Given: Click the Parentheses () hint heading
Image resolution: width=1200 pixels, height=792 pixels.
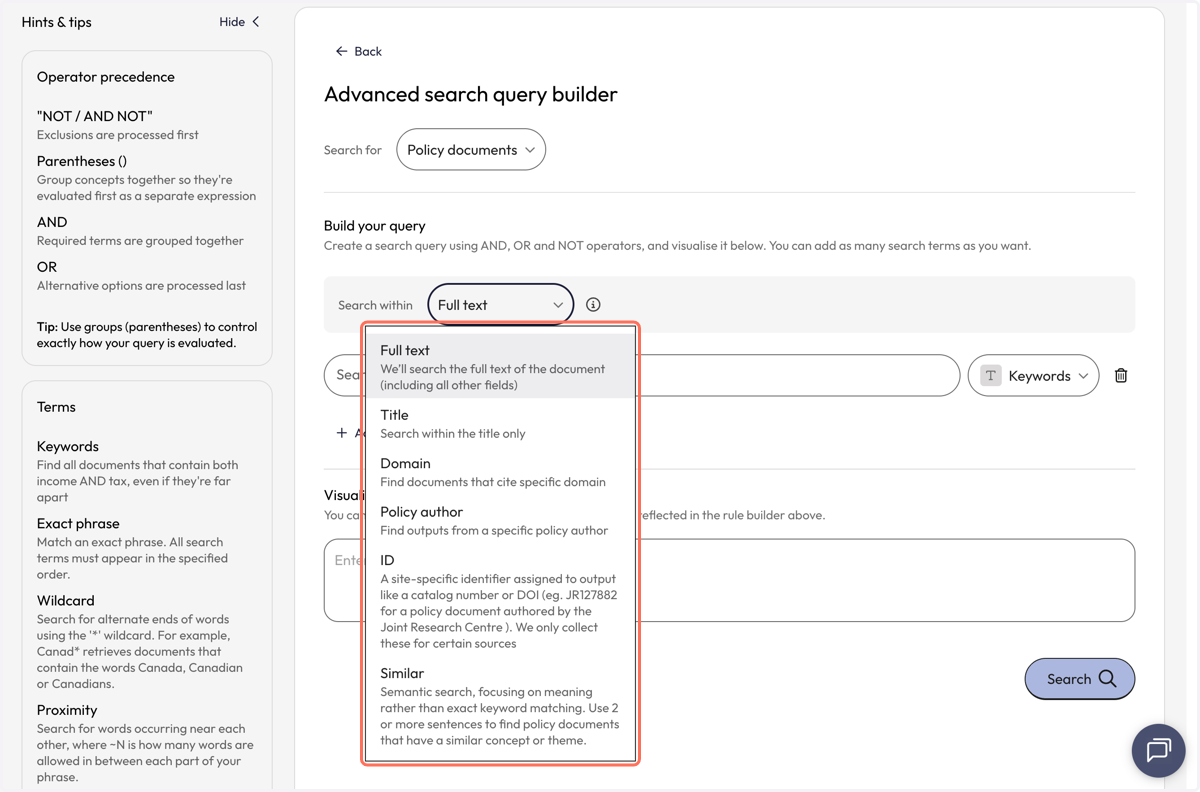Looking at the screenshot, I should 82,161.
